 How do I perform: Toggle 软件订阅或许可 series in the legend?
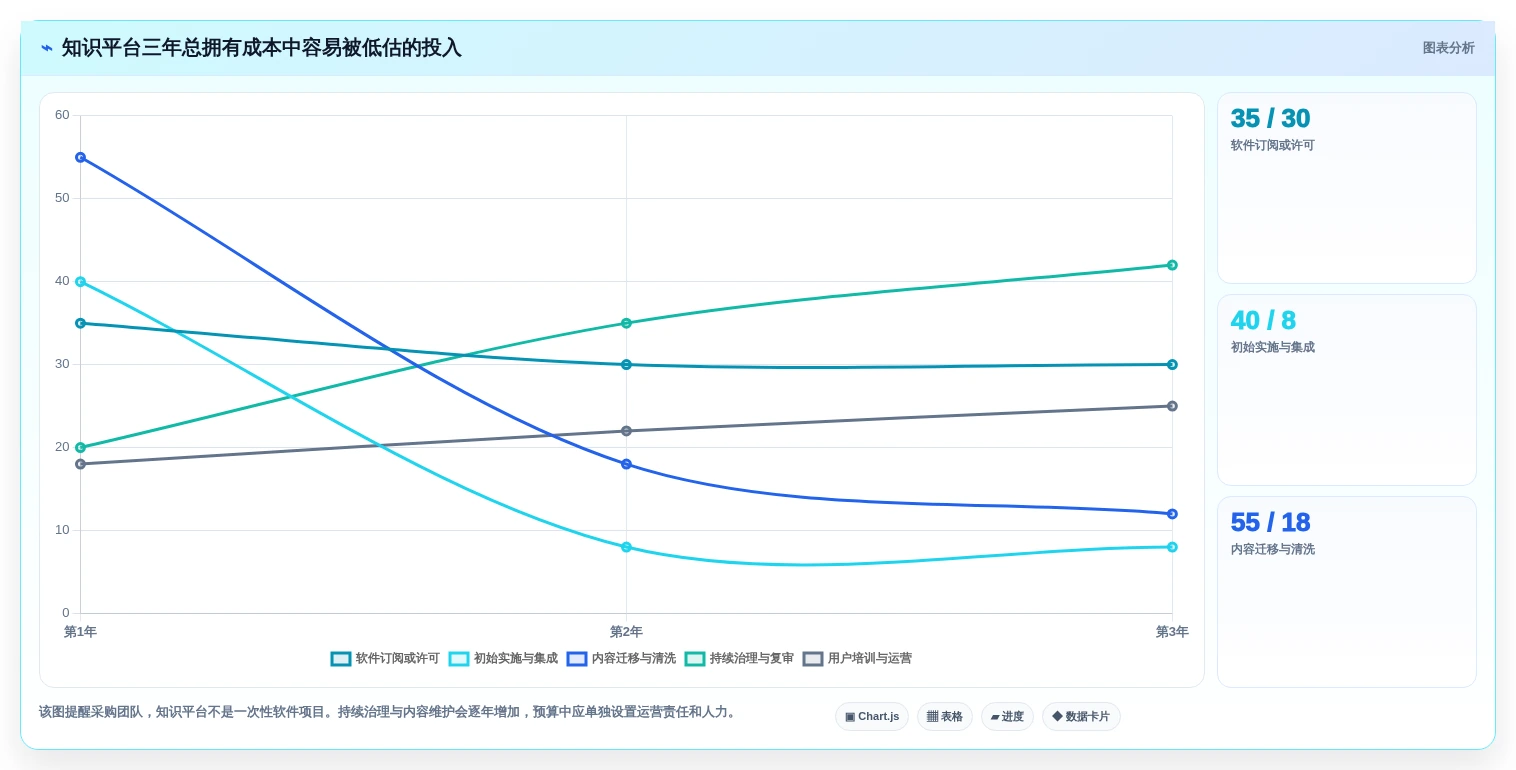(x=385, y=659)
